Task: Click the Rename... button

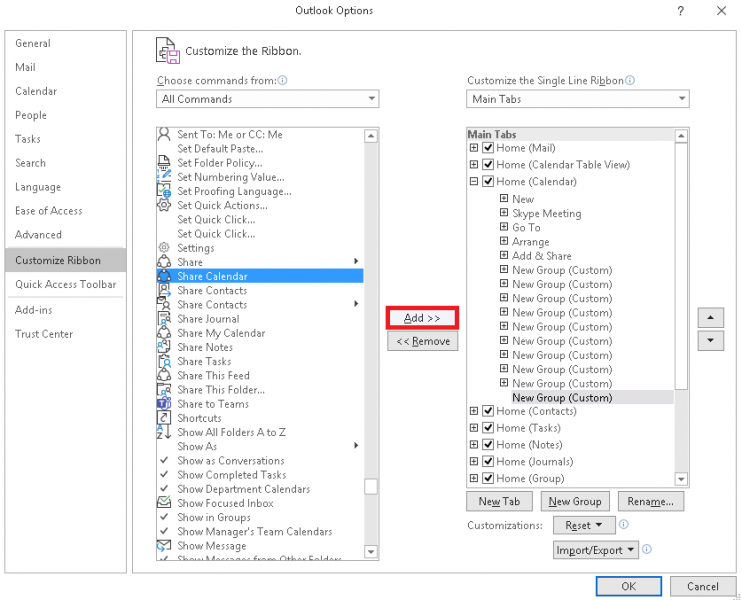Action: point(651,502)
